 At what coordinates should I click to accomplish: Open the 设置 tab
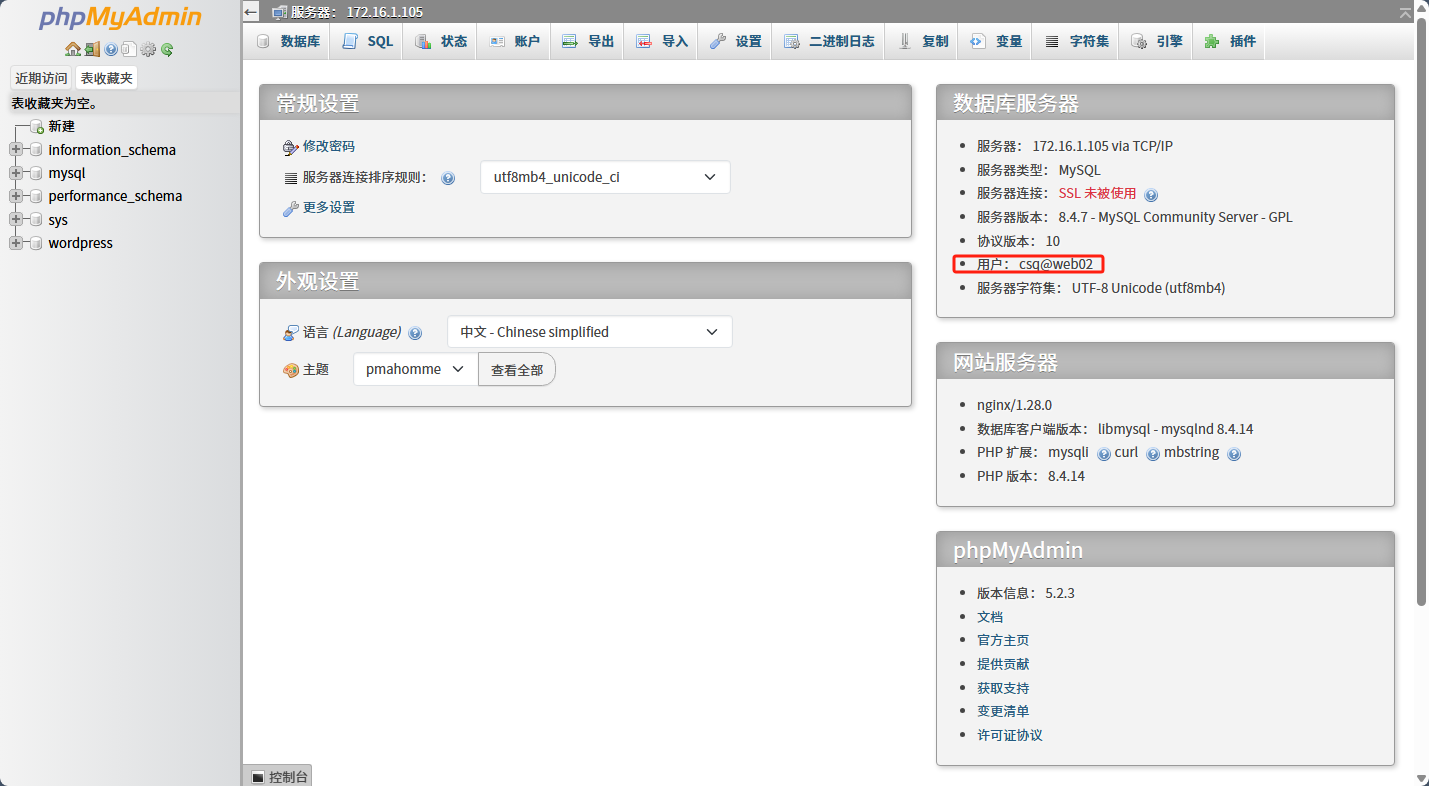tap(735, 41)
